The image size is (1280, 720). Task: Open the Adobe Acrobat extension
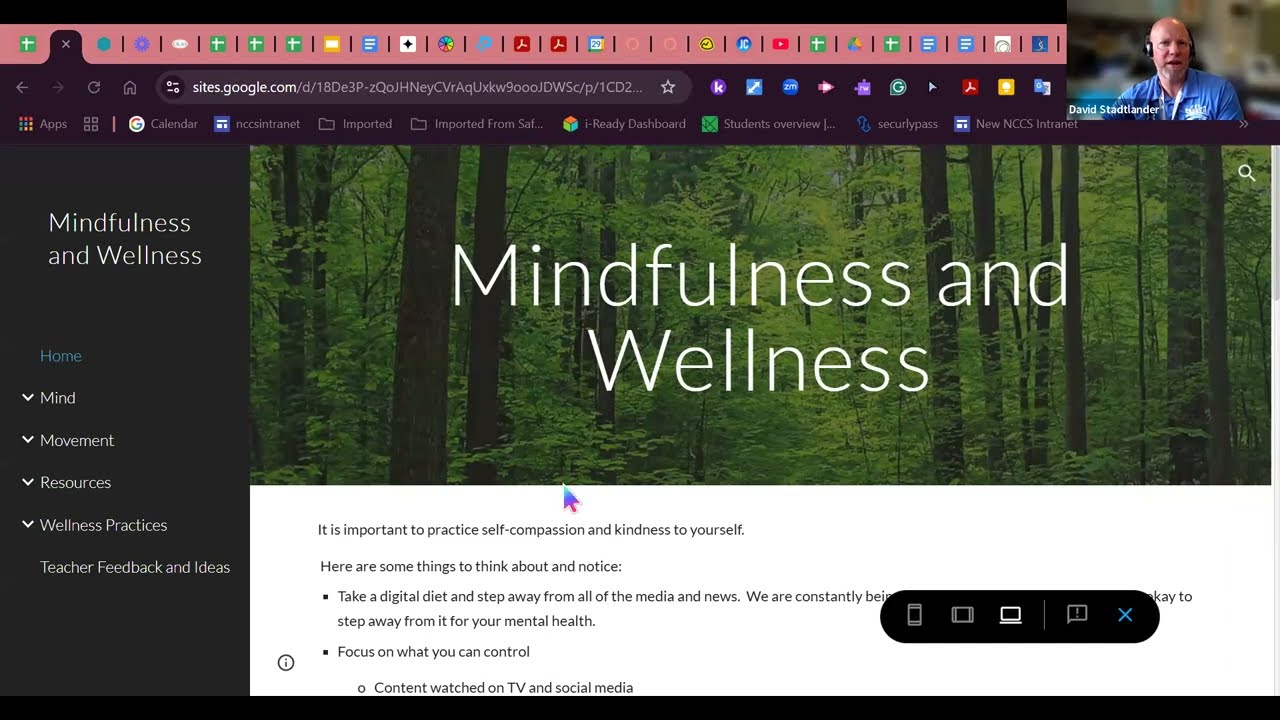(x=970, y=87)
